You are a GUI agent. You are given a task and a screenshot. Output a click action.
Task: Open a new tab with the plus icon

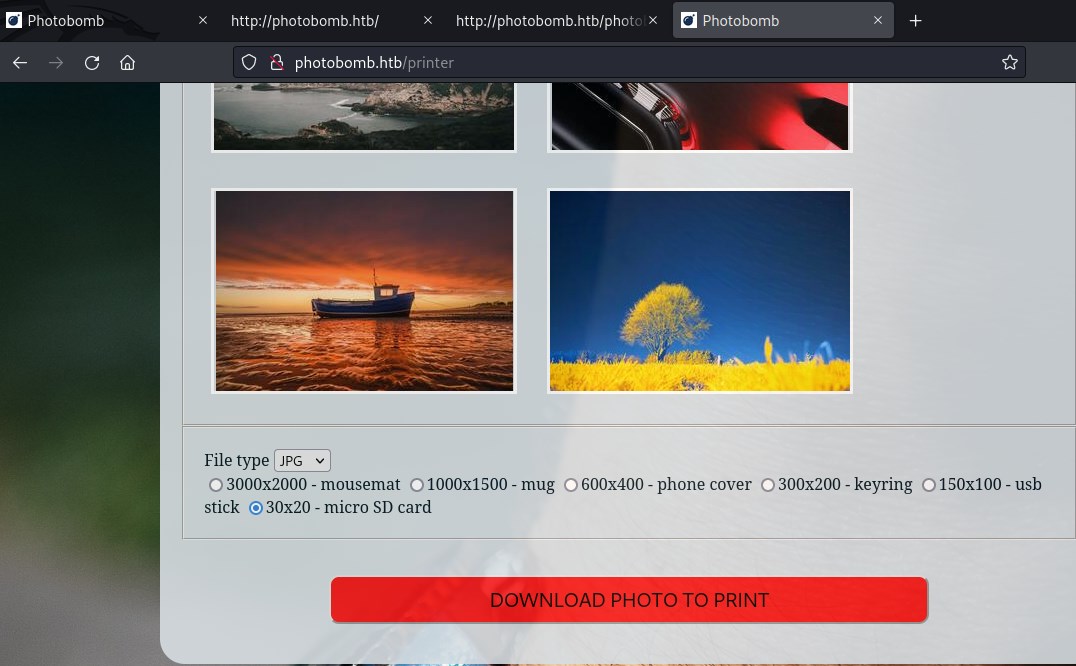(x=915, y=20)
